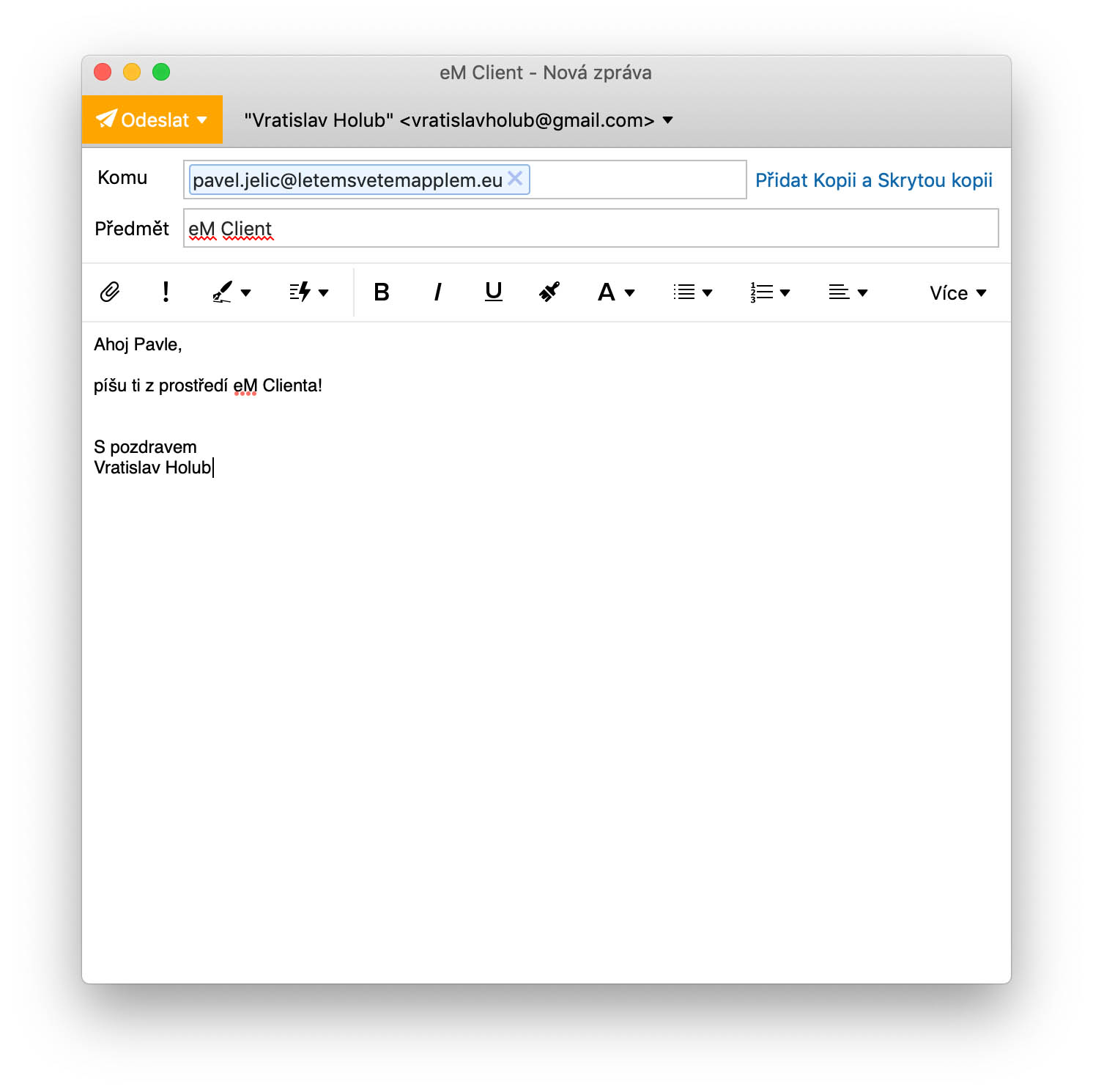Open font options dropdown arrow

point(630,293)
